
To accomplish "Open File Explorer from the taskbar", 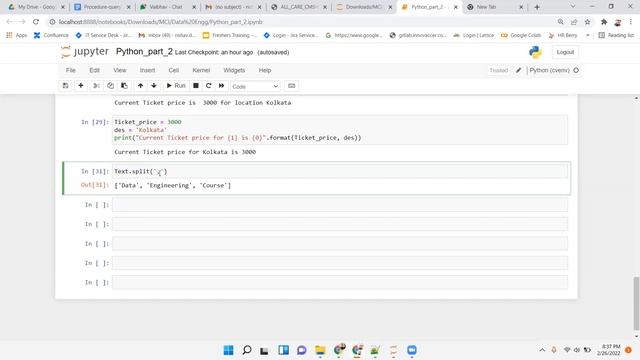I will 320,350.
